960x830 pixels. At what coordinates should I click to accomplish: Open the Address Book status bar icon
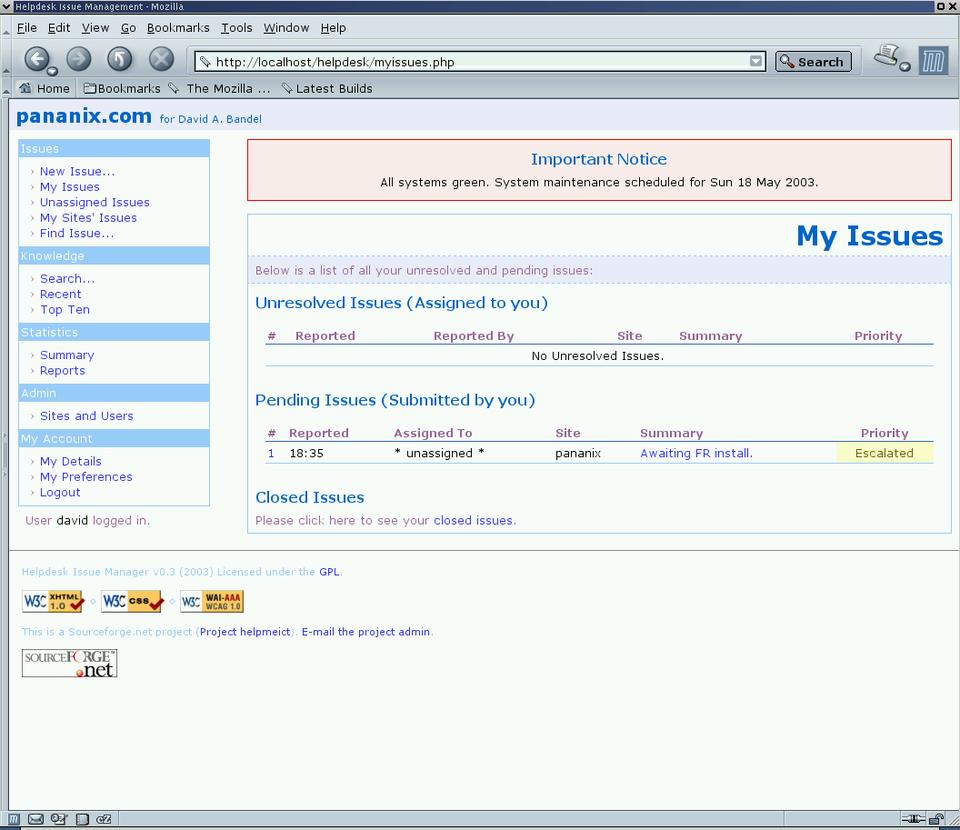(x=82, y=820)
